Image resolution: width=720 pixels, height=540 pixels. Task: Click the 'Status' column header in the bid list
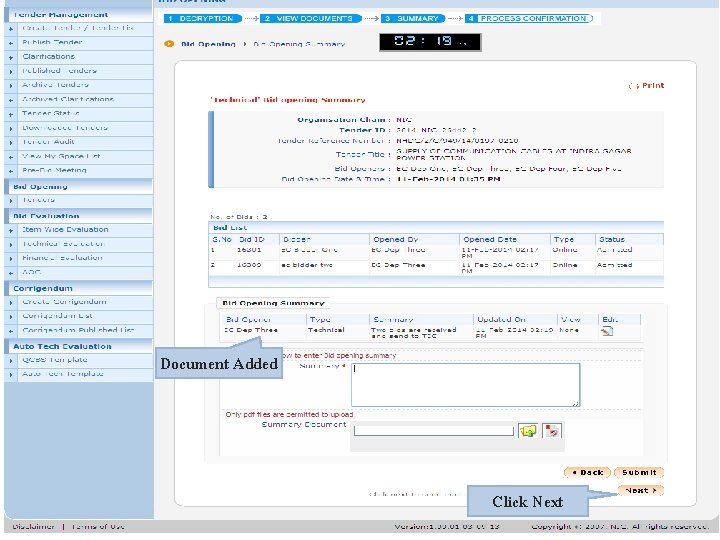click(612, 240)
